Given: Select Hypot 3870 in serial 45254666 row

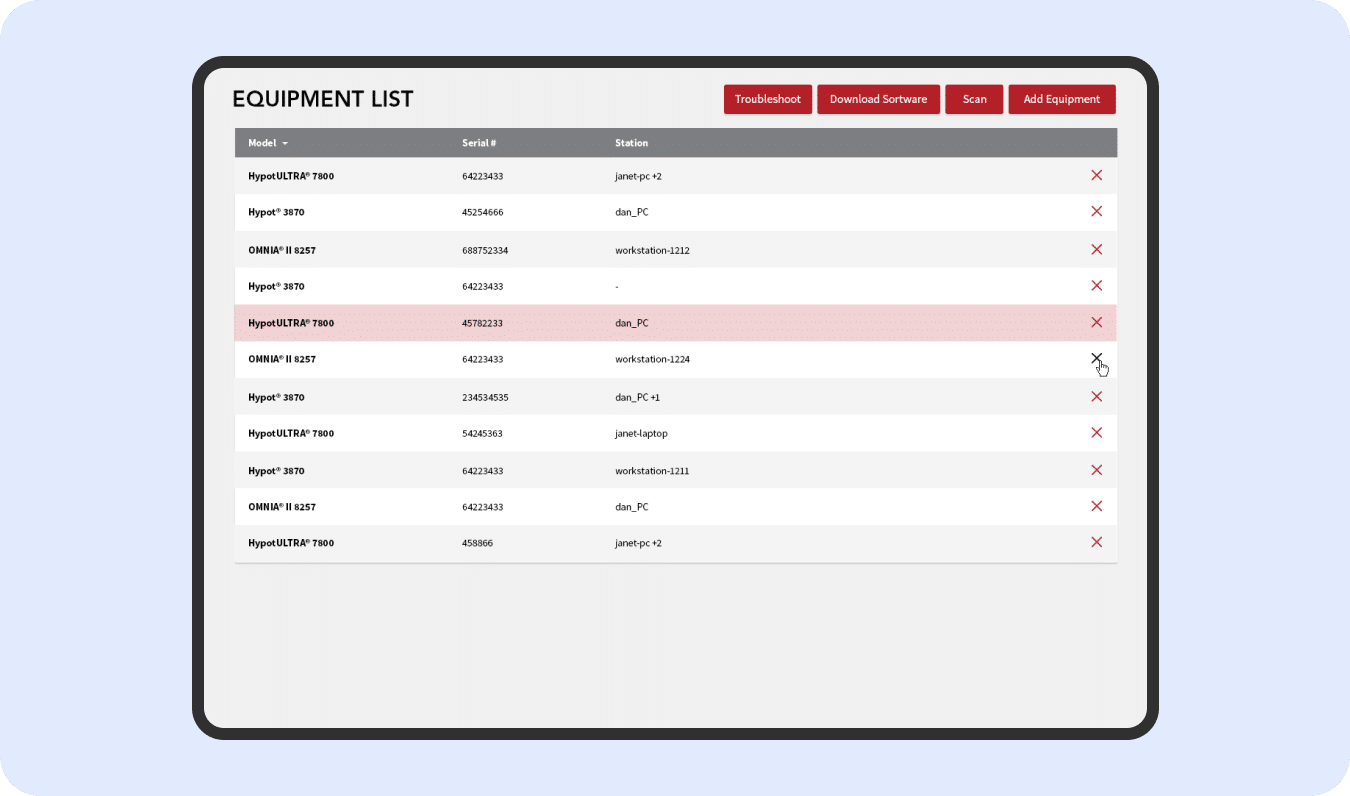Looking at the screenshot, I should [276, 212].
